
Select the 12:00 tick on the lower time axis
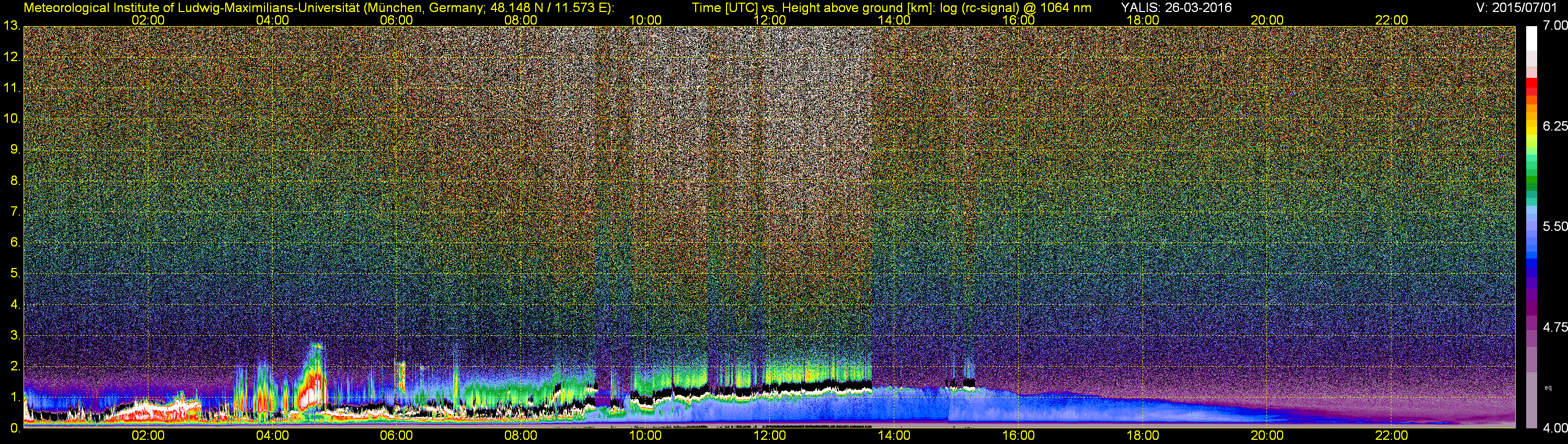(x=769, y=436)
